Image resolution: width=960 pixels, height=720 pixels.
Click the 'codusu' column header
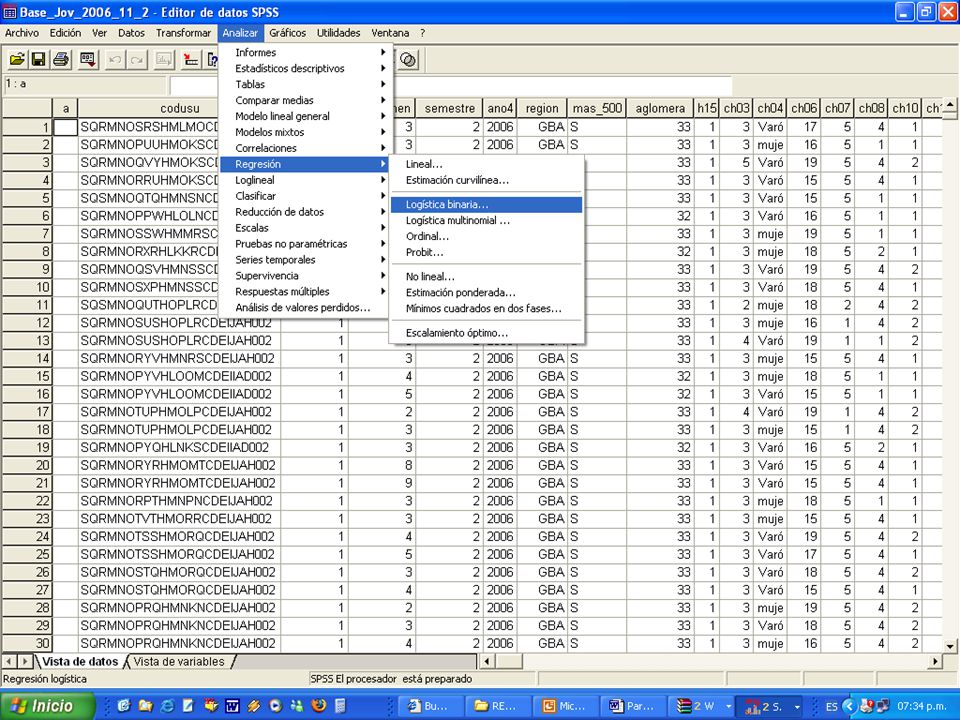[x=180, y=108]
